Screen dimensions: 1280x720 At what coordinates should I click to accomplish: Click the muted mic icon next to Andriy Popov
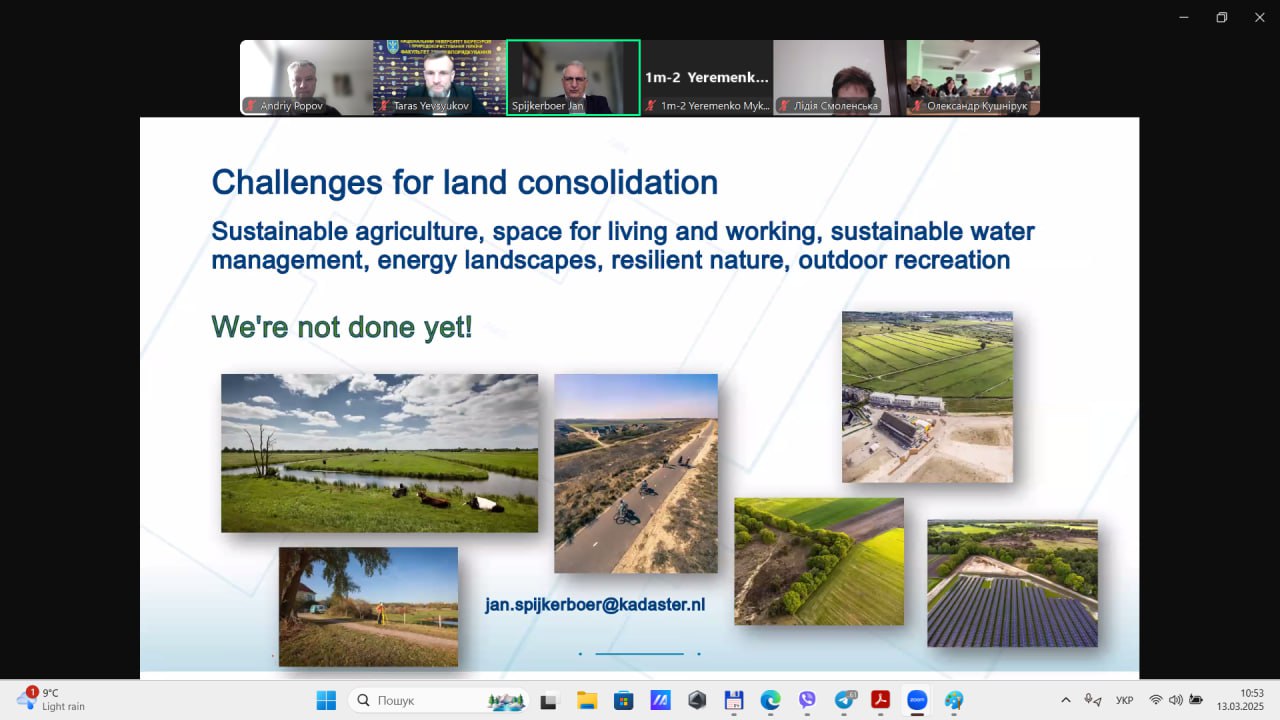pos(251,105)
